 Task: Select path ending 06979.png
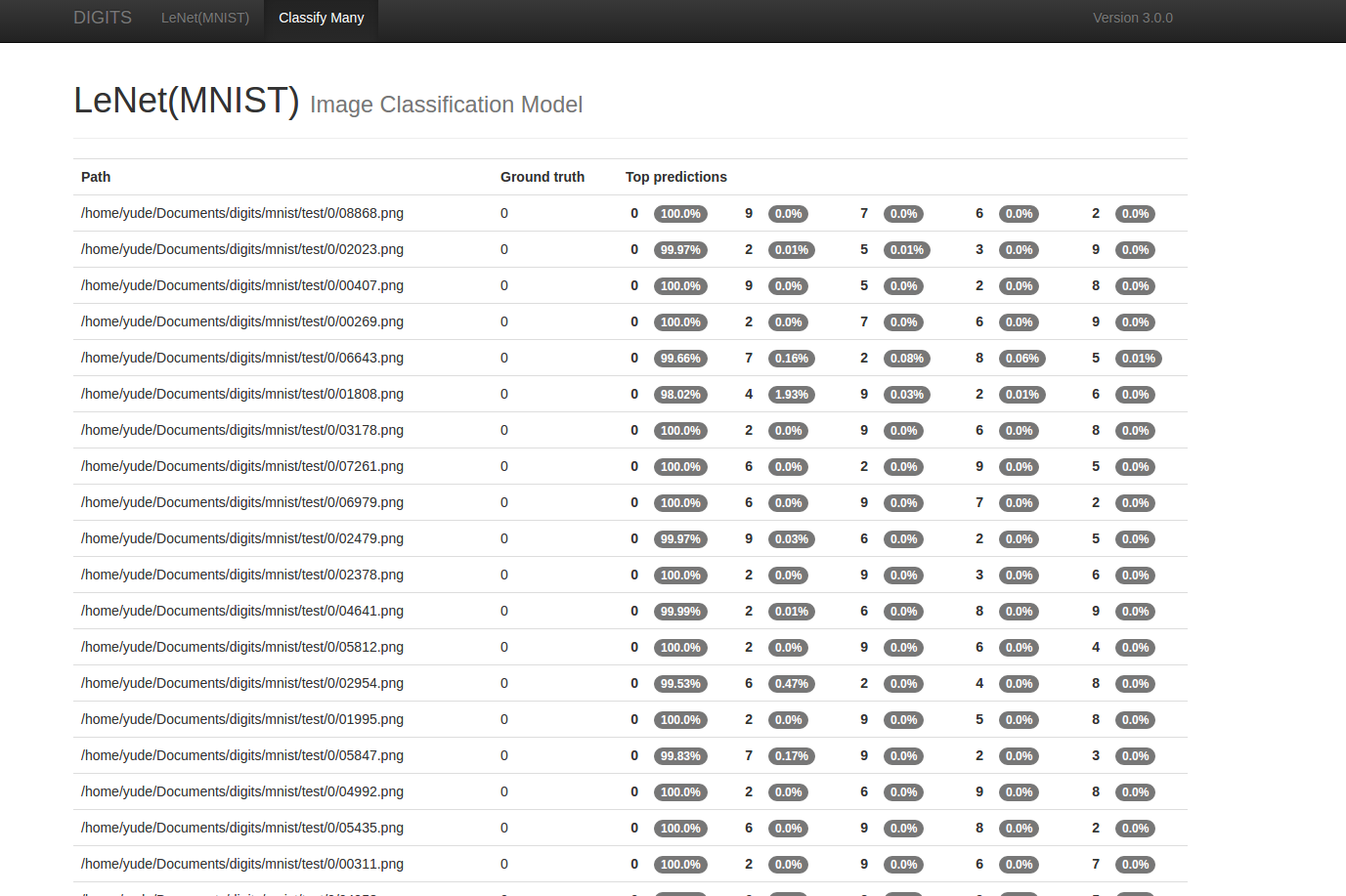click(x=242, y=502)
